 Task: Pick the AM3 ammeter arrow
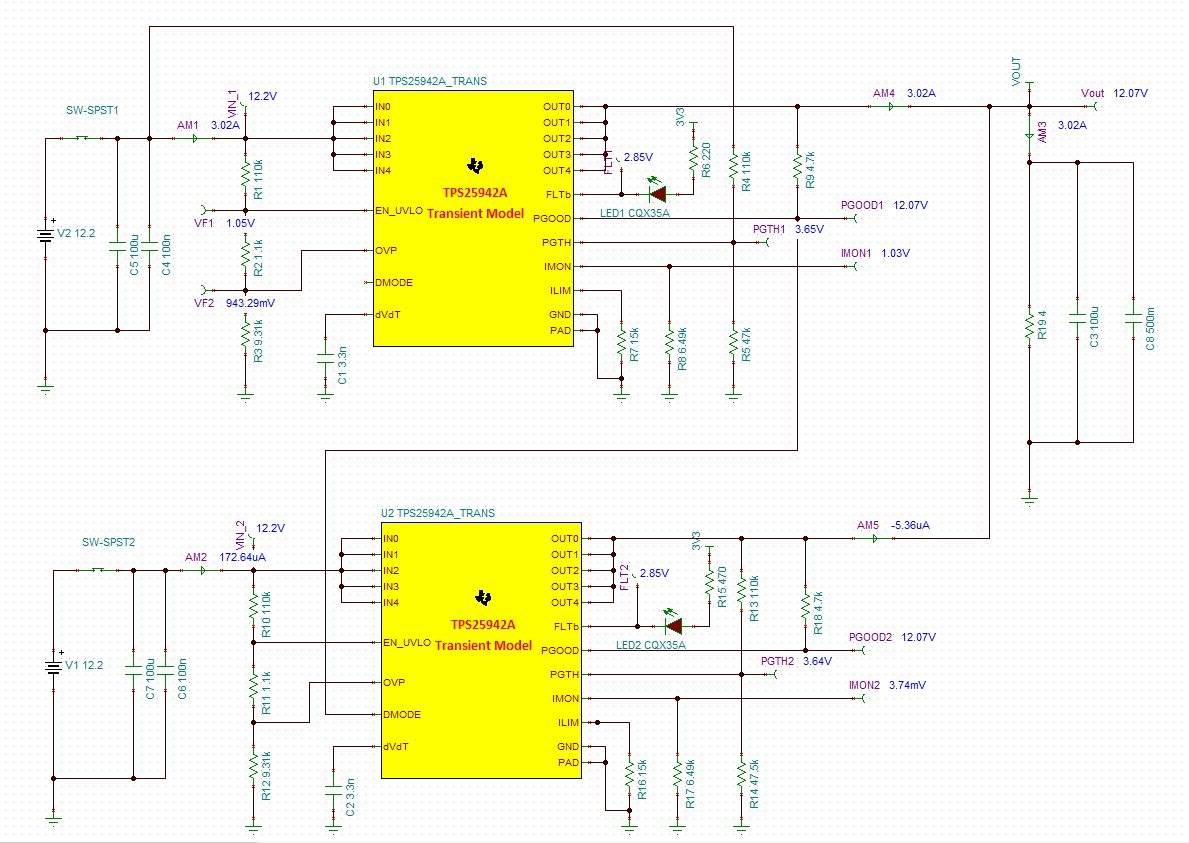[x=1029, y=138]
